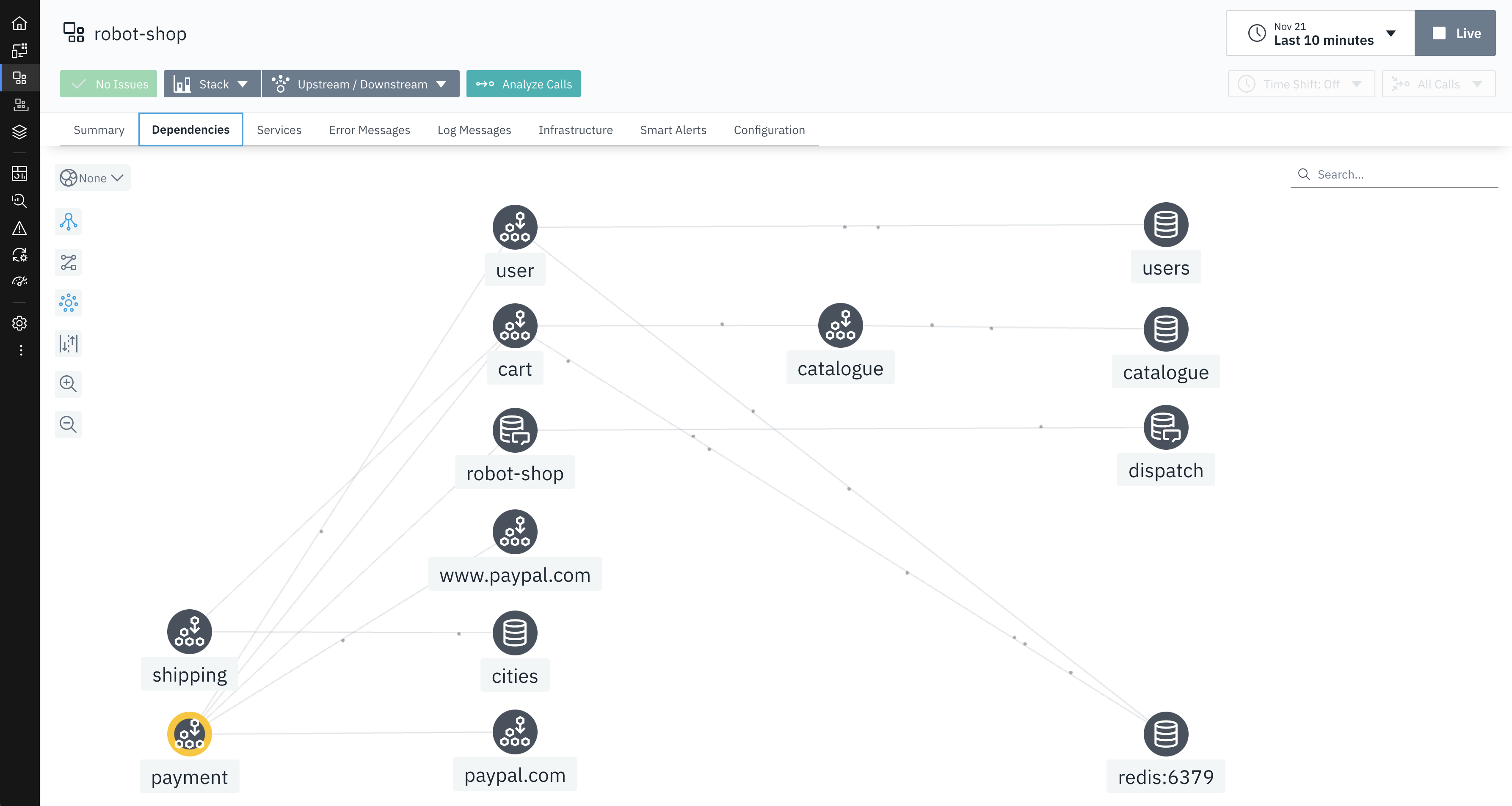
Task: Select the catalogue service node
Action: pos(840,325)
